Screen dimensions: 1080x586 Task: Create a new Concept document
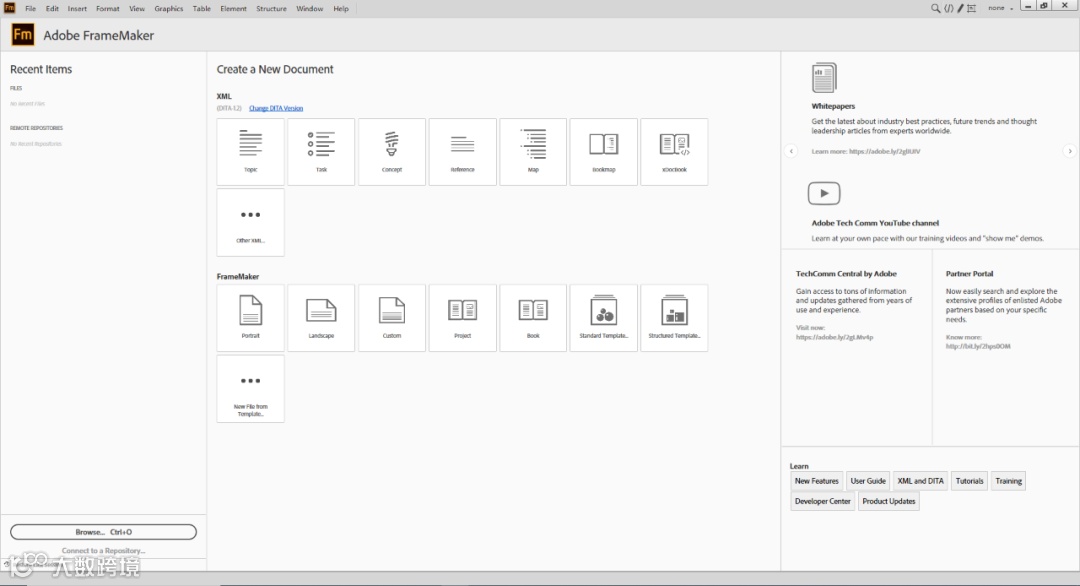pyautogui.click(x=392, y=151)
